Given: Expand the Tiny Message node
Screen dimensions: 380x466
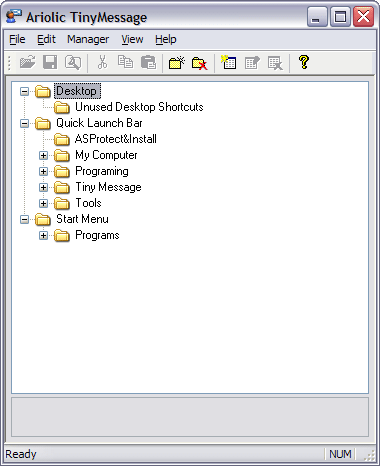Looking at the screenshot, I should pyautogui.click(x=43, y=187).
